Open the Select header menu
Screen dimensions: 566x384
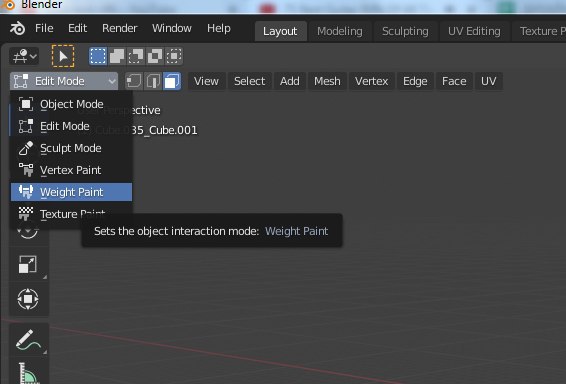[x=249, y=81]
